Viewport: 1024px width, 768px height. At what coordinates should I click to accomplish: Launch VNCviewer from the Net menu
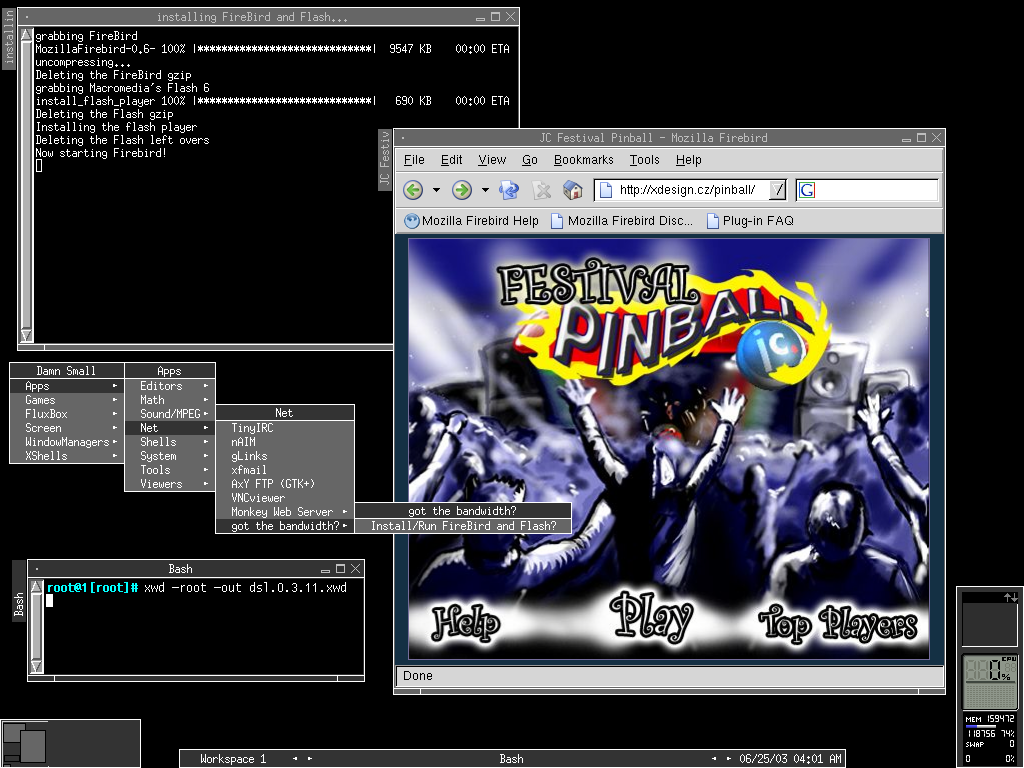click(x=285, y=498)
